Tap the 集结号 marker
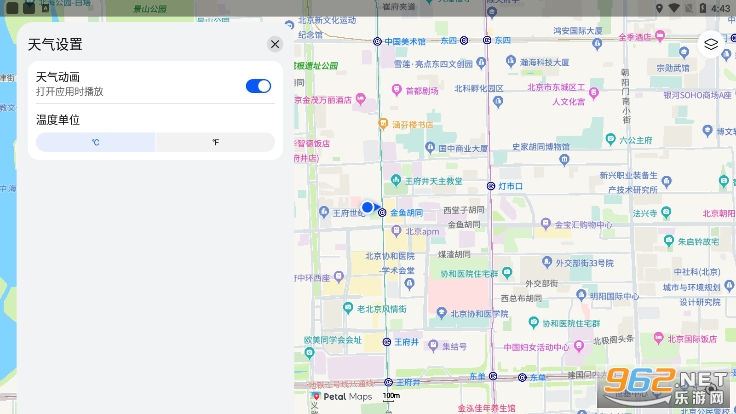Image resolution: width=736 pixels, height=414 pixels. click(x=433, y=345)
